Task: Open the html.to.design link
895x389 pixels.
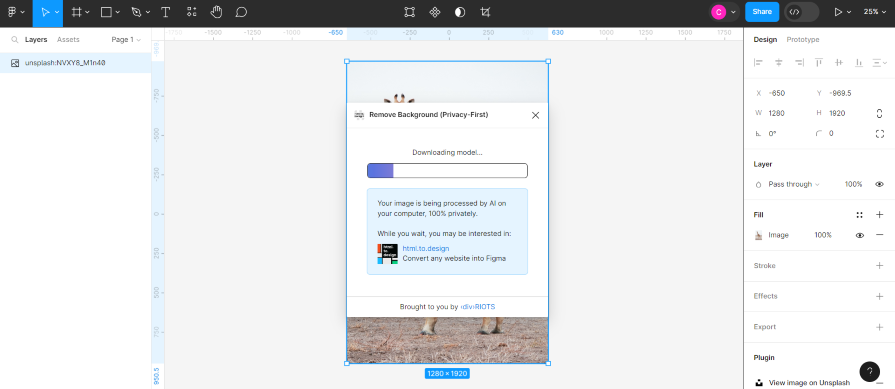Action: click(x=426, y=249)
